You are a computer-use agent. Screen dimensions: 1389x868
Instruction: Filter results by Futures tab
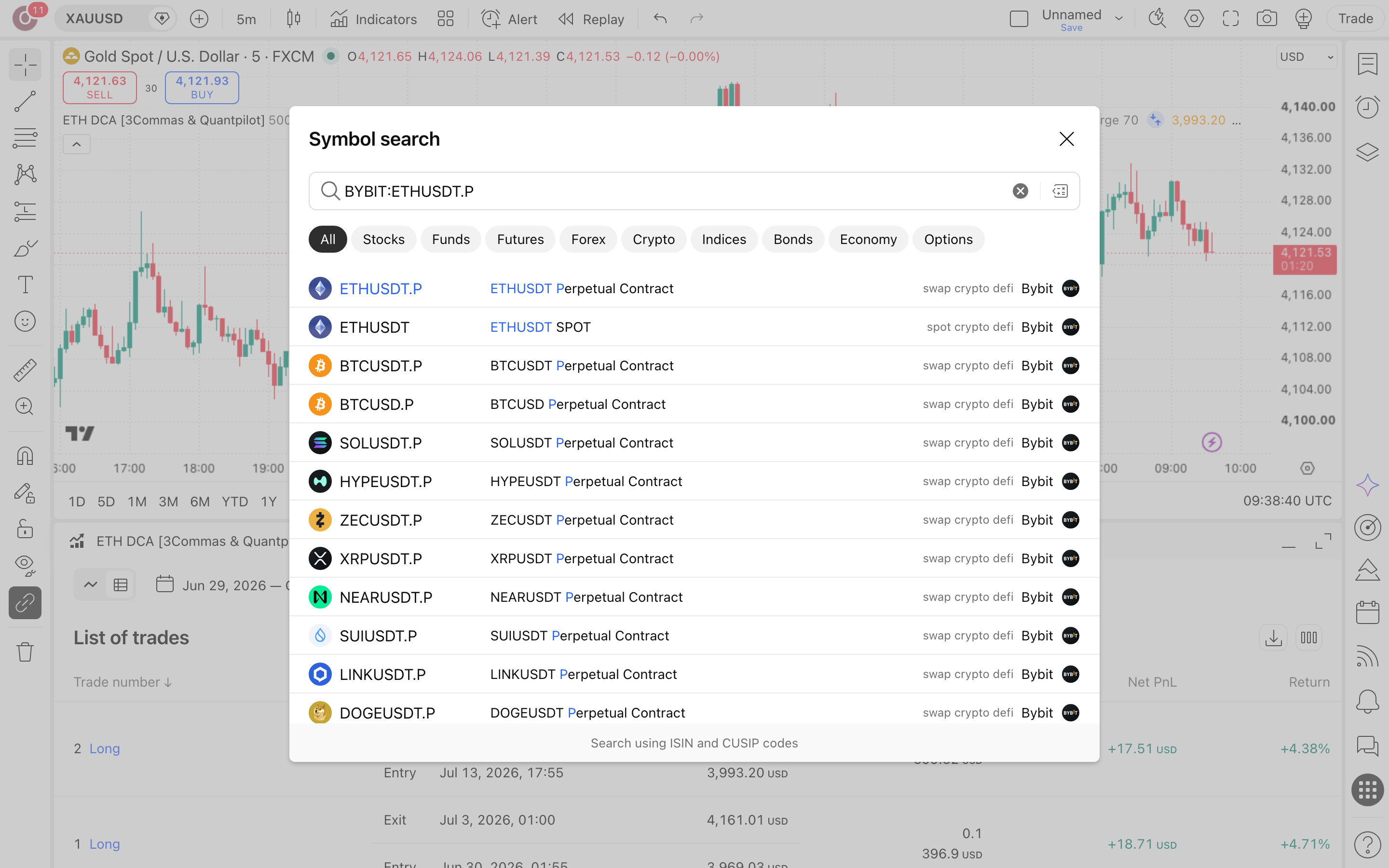(x=520, y=239)
